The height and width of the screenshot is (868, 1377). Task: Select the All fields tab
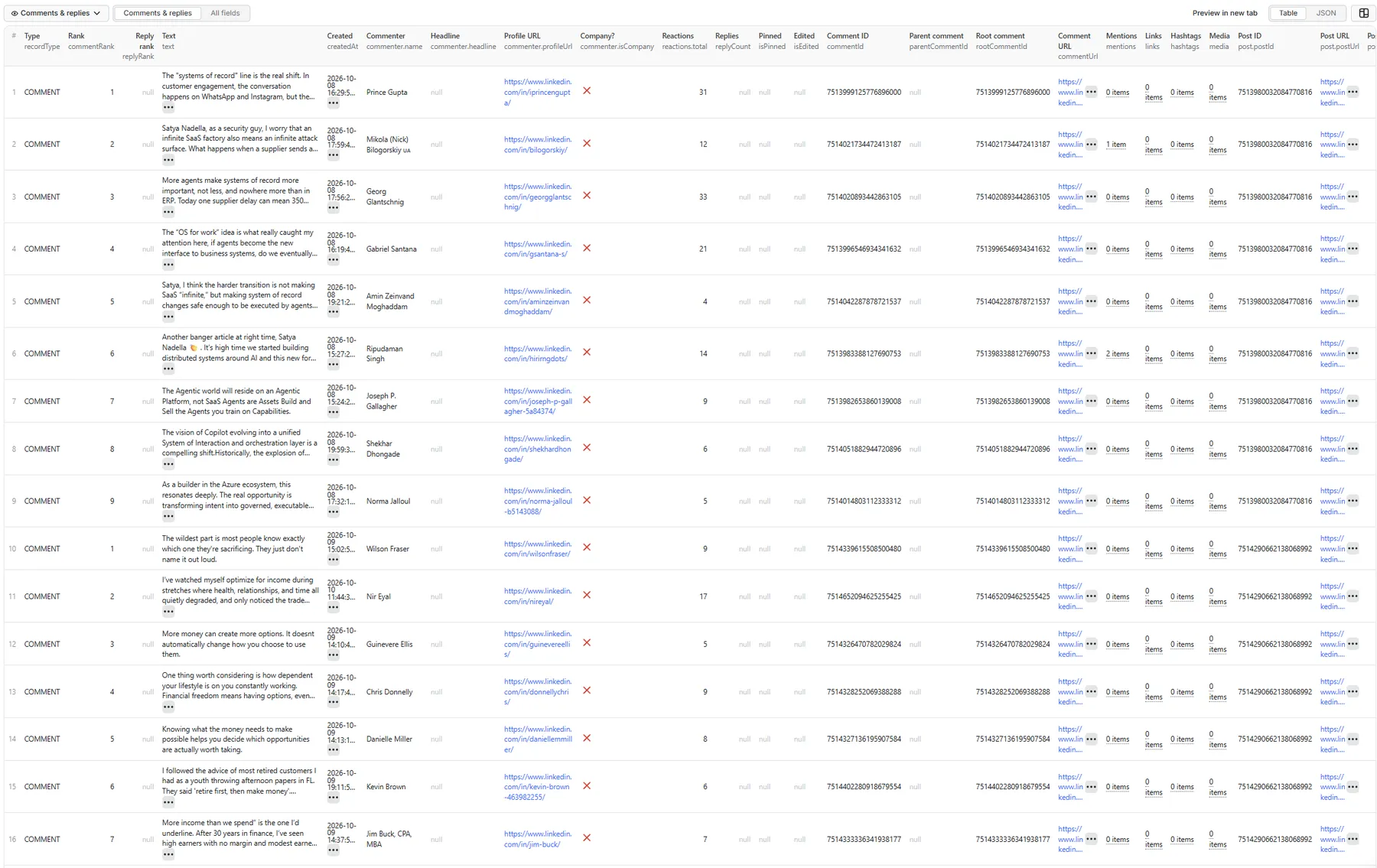click(225, 13)
